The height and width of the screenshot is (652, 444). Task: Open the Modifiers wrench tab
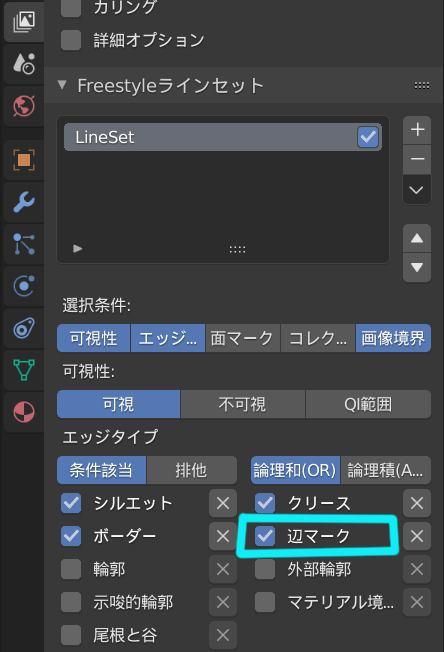click(24, 202)
